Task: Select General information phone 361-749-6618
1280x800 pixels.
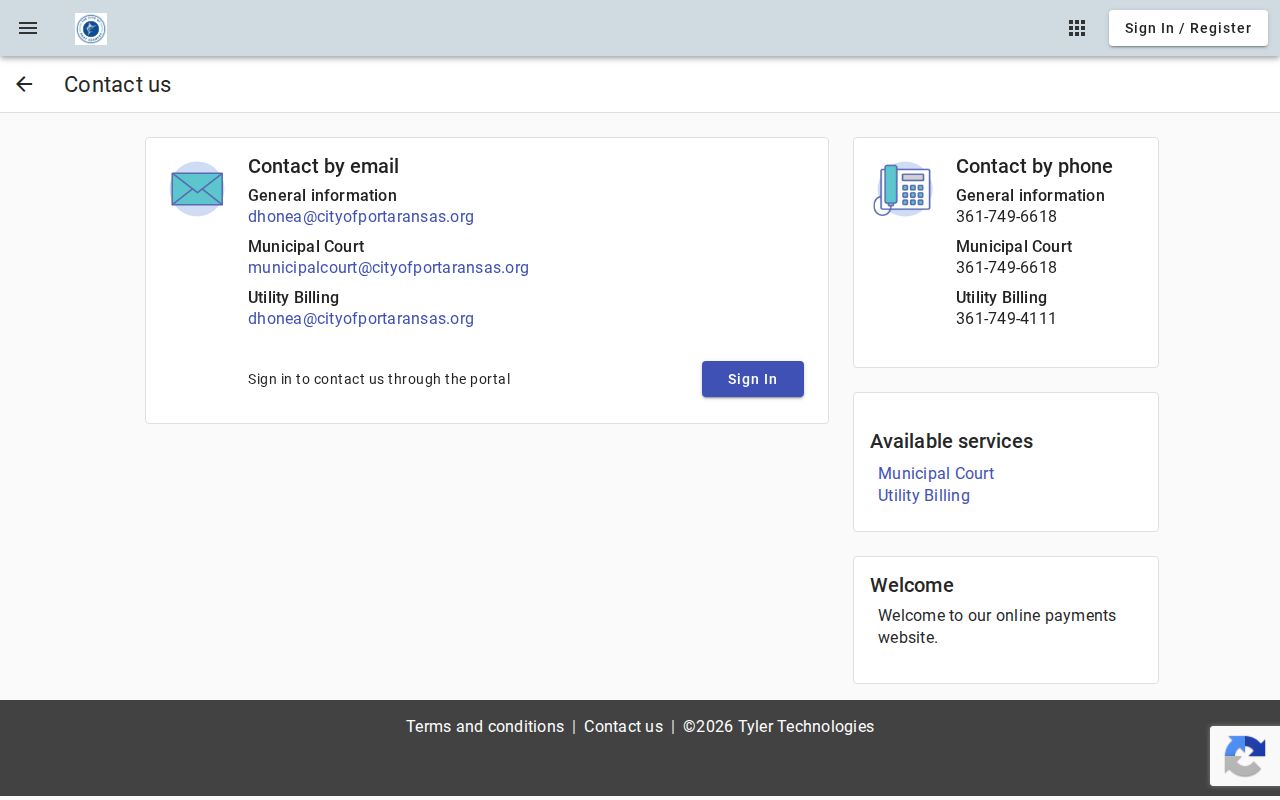Action: 1006,216
